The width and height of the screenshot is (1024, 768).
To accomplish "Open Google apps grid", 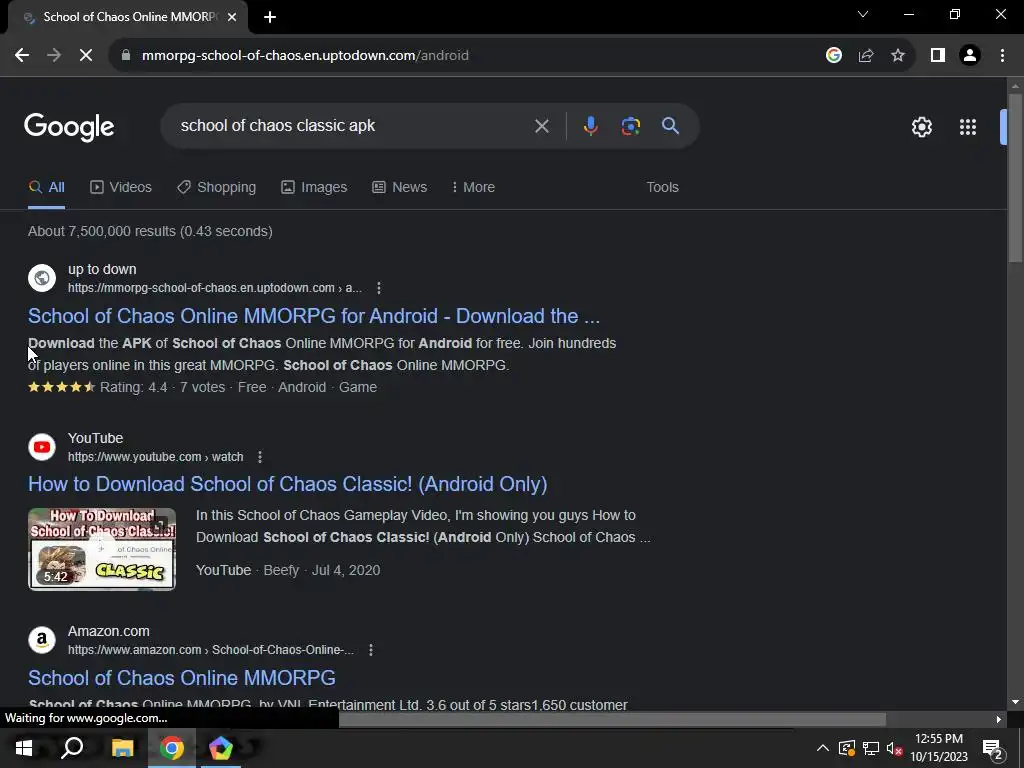I will 968,127.
